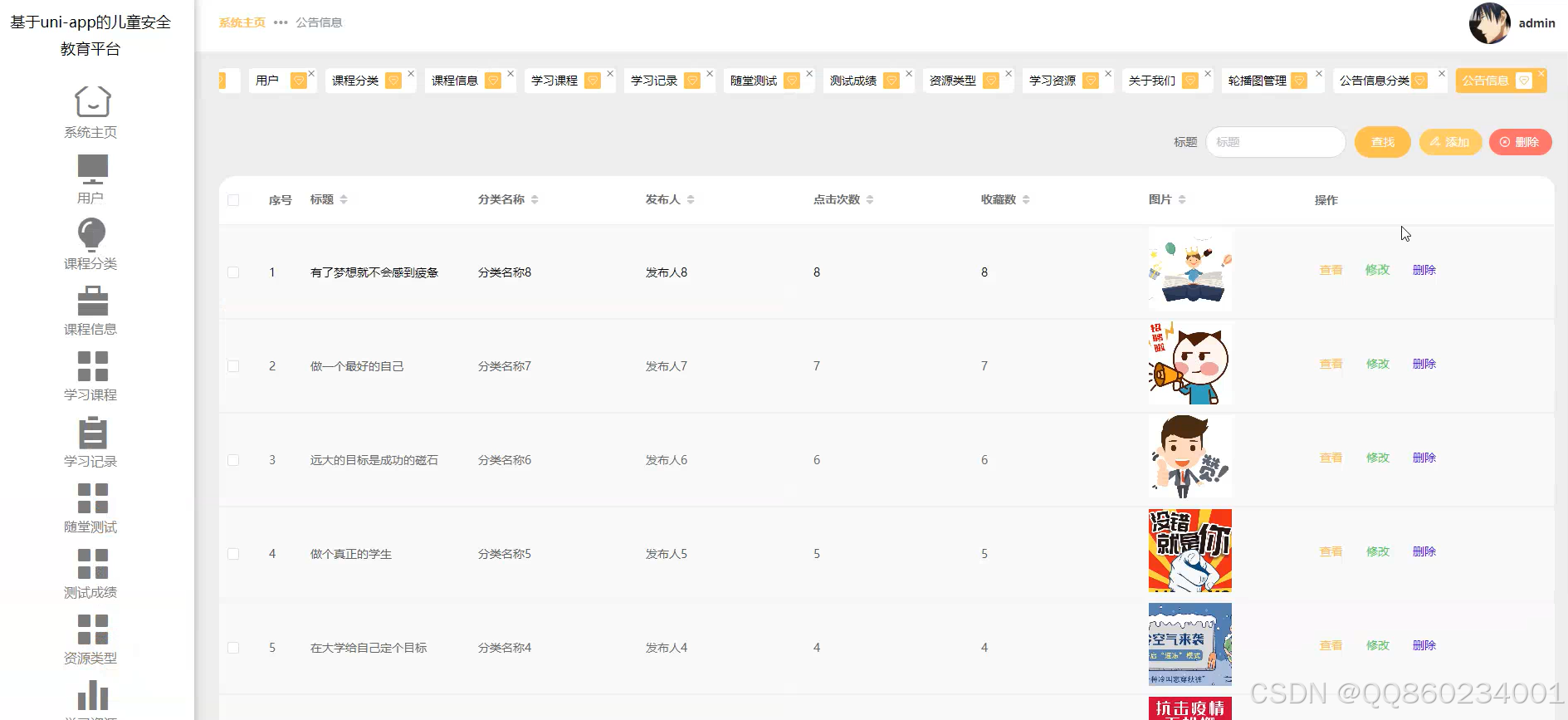
Task: Open 资源类型 grid icon in sidebar
Action: pyautogui.click(x=92, y=629)
